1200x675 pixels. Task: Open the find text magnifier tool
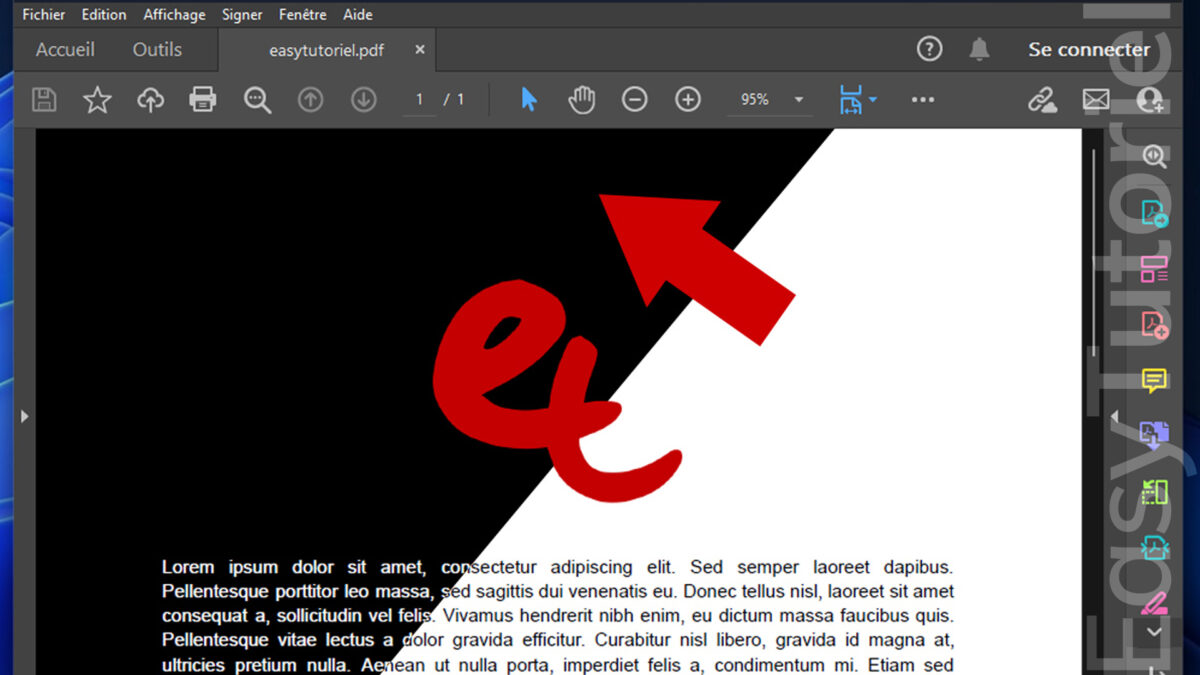coord(257,99)
